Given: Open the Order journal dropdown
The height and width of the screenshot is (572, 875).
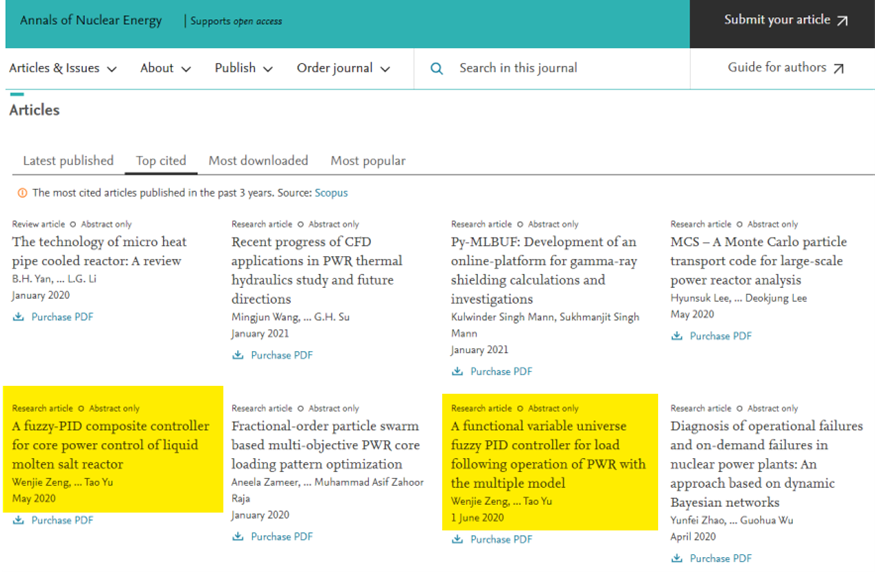Looking at the screenshot, I should click(342, 69).
